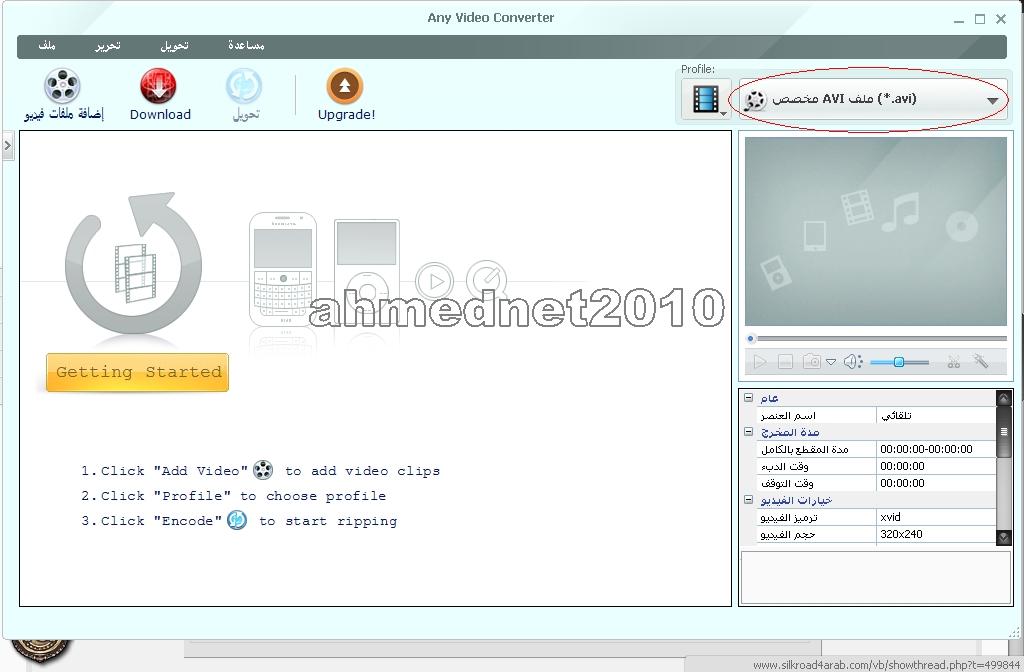Select the اسم العنصر property label
This screenshot has height=672, width=1024.
788,415
